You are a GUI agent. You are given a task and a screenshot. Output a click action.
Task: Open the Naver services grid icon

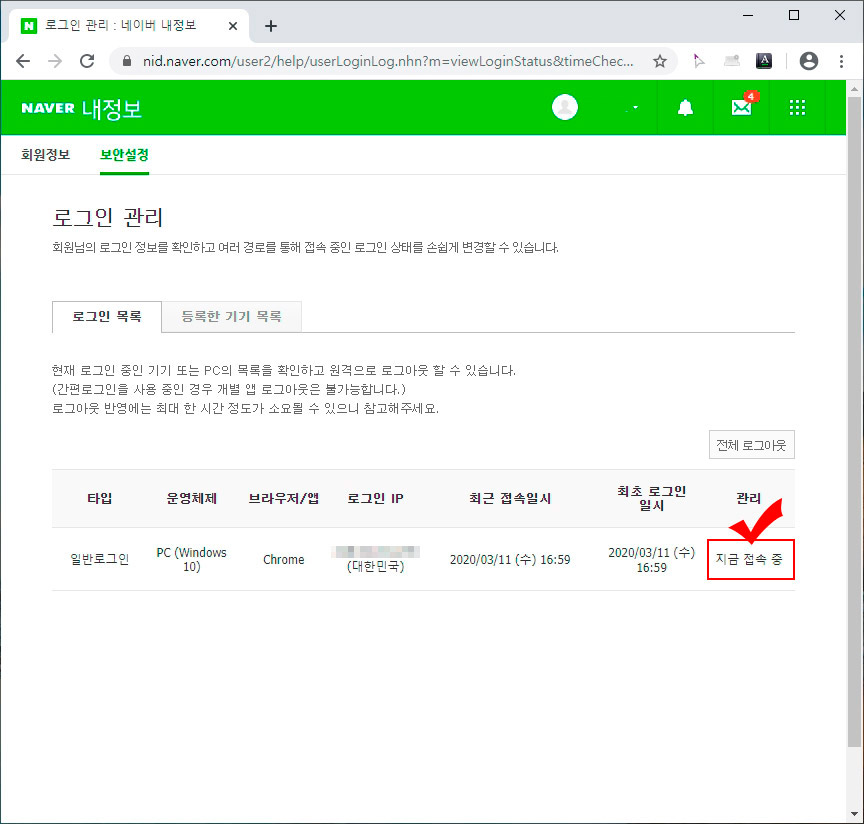pos(796,107)
